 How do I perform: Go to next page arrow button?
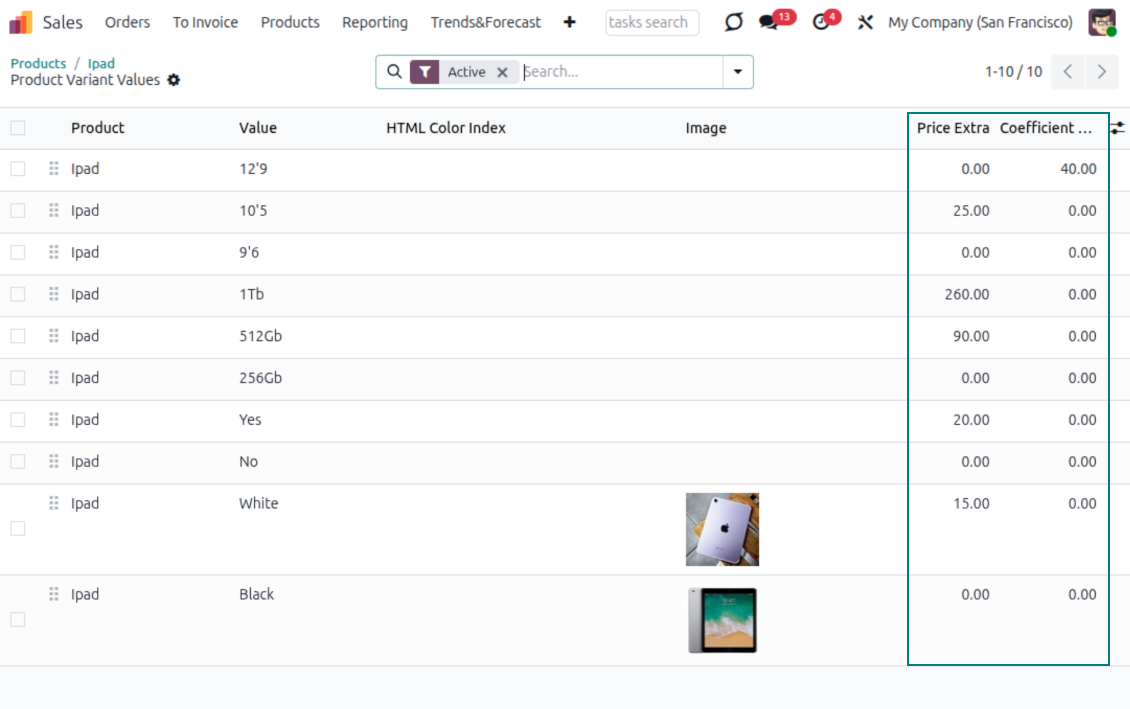1102,72
